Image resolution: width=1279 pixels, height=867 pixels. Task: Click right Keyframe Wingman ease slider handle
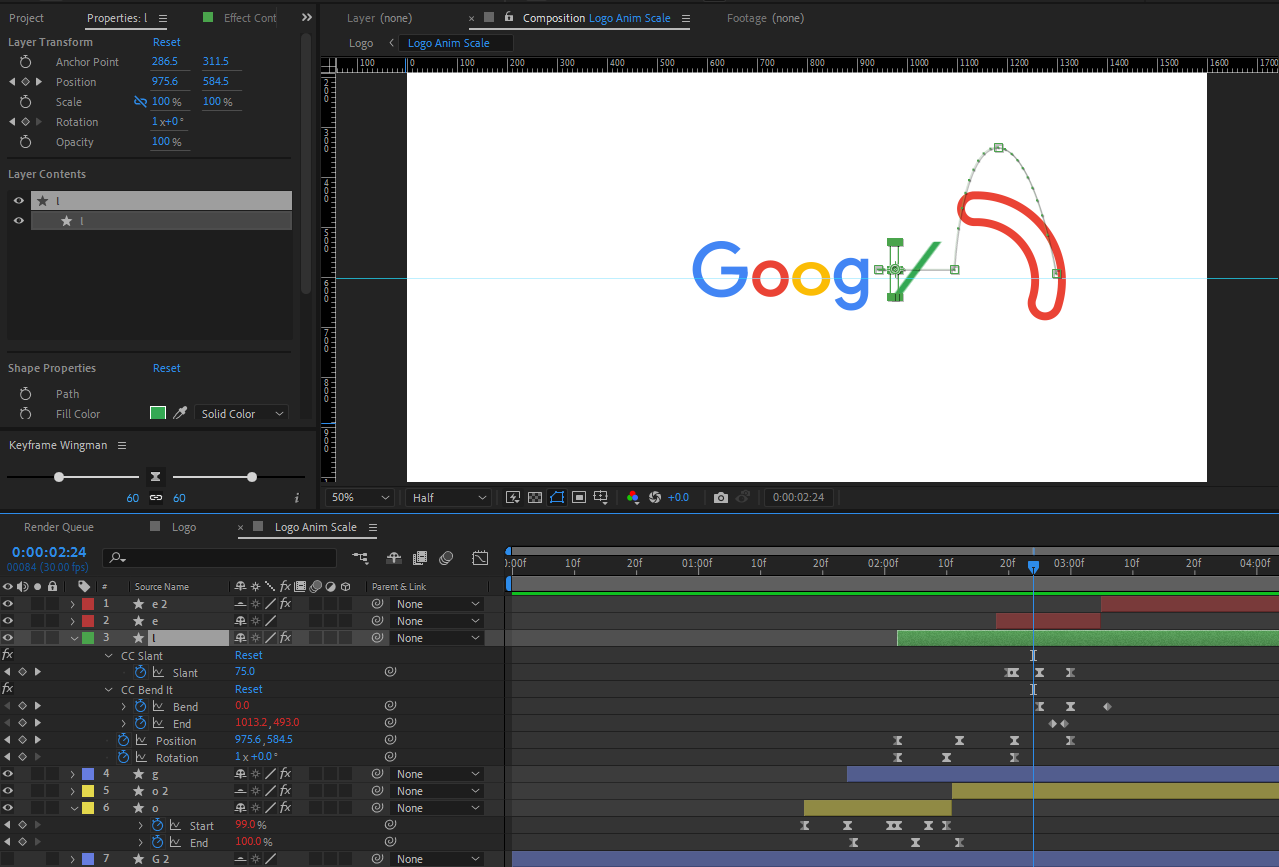tap(252, 477)
